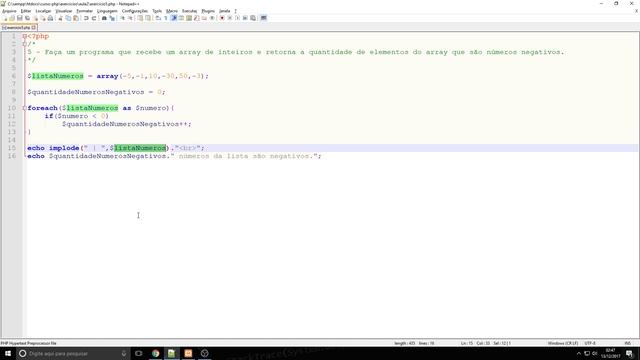The width and height of the screenshot is (640, 360).
Task: Open the Executar menu
Action: tap(189, 11)
